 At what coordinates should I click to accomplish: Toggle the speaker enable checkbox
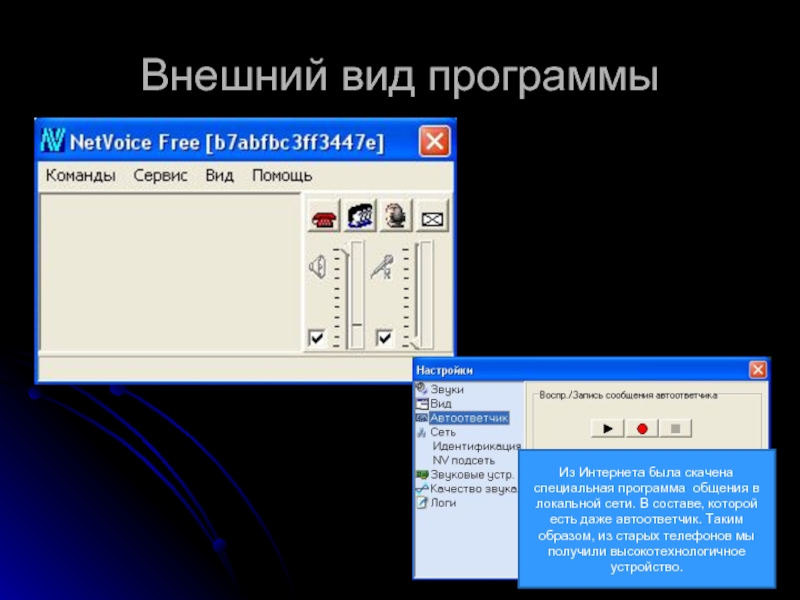point(316,337)
